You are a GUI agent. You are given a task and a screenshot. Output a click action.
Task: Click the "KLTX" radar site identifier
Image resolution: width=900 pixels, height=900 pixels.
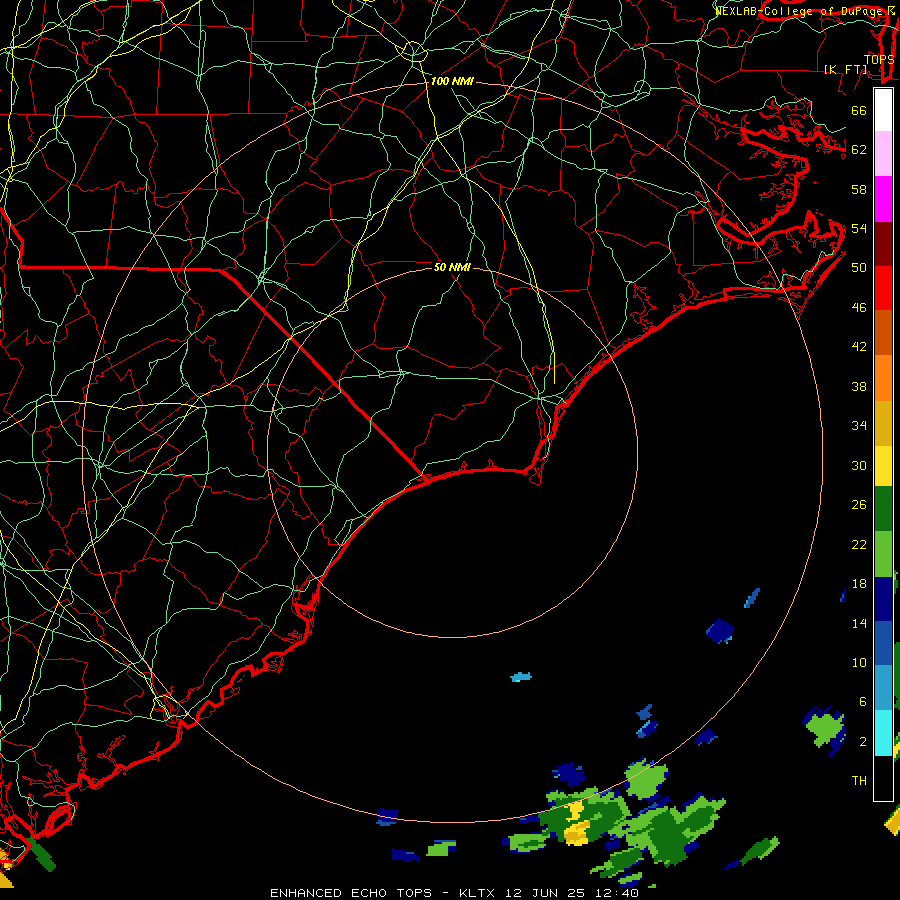click(478, 893)
